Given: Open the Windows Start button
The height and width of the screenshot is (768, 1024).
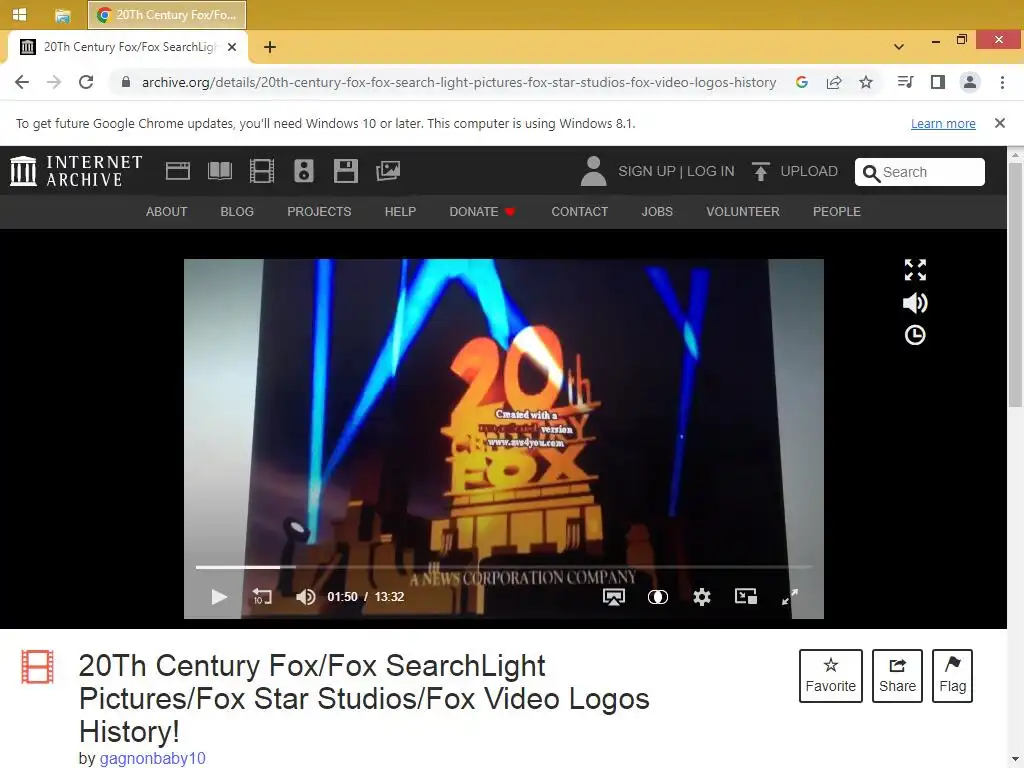Looking at the screenshot, I should [20, 14].
